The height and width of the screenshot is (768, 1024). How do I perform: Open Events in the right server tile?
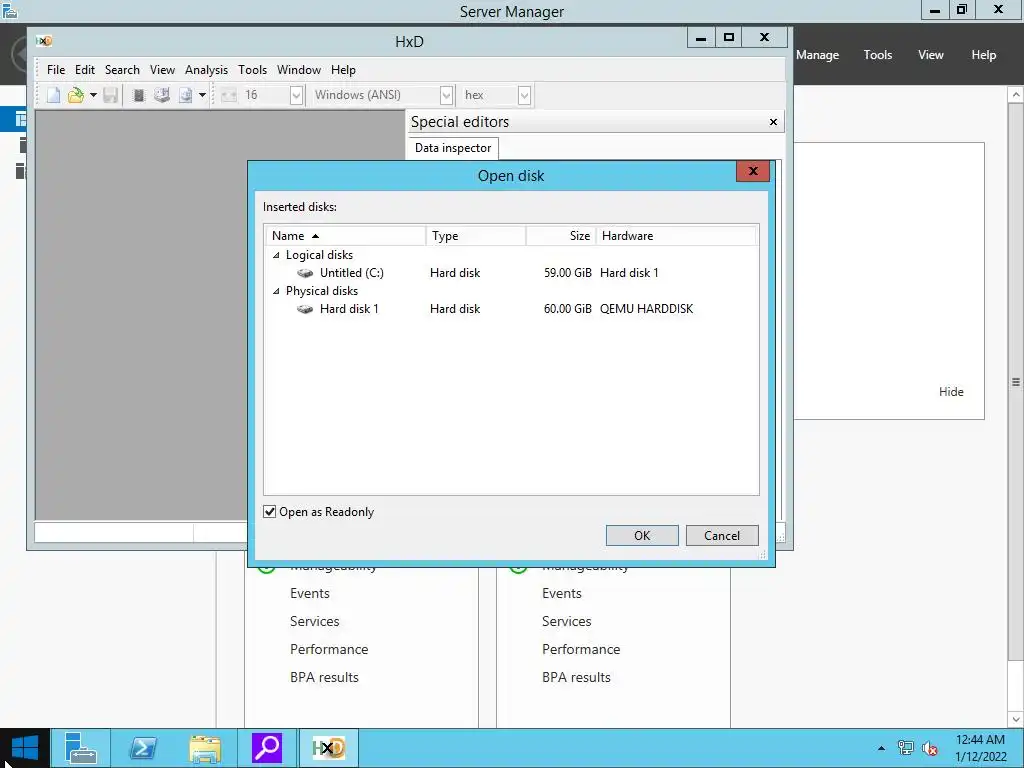562,594
